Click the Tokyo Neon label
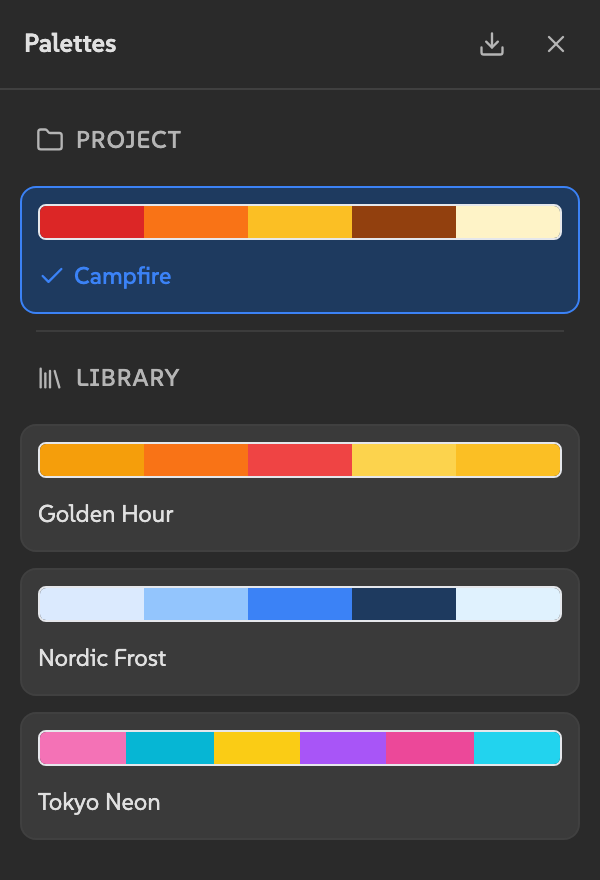The width and height of the screenshot is (600, 880). pos(99,801)
